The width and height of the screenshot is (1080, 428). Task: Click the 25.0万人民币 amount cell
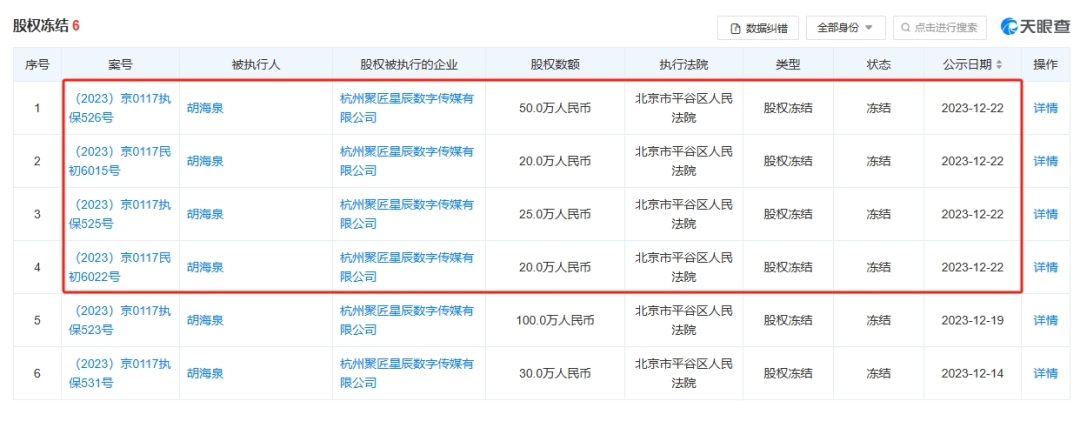pos(555,214)
